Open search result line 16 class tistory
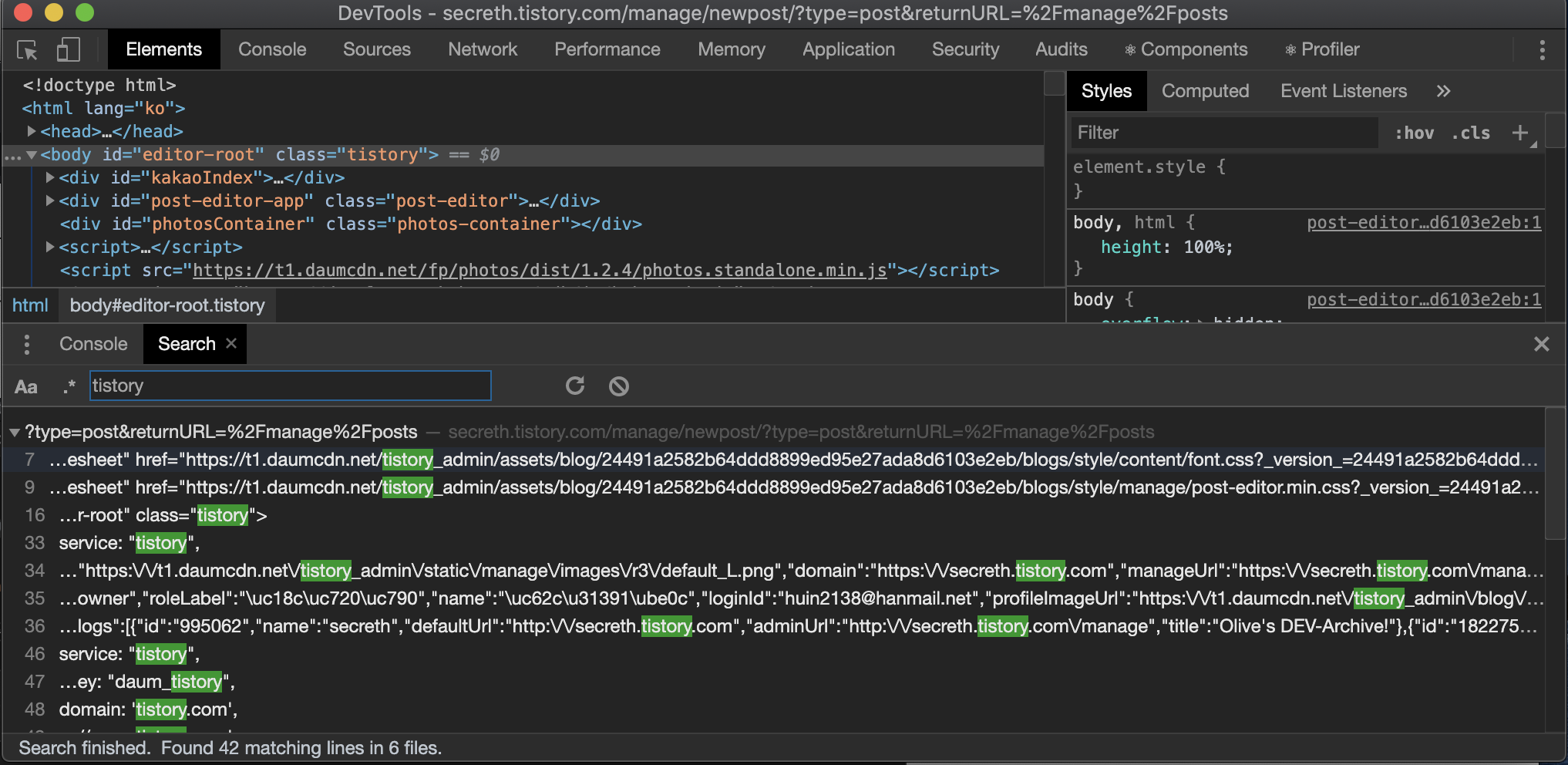 coord(773,515)
